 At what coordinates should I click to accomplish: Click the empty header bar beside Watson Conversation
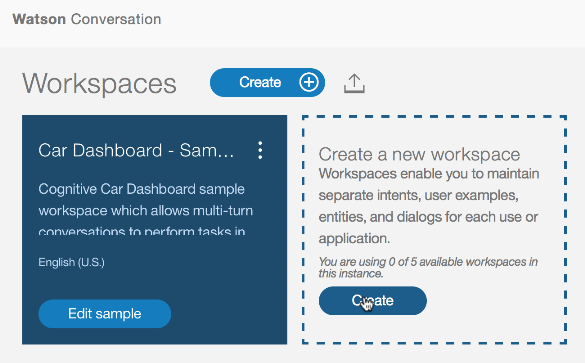(373, 22)
